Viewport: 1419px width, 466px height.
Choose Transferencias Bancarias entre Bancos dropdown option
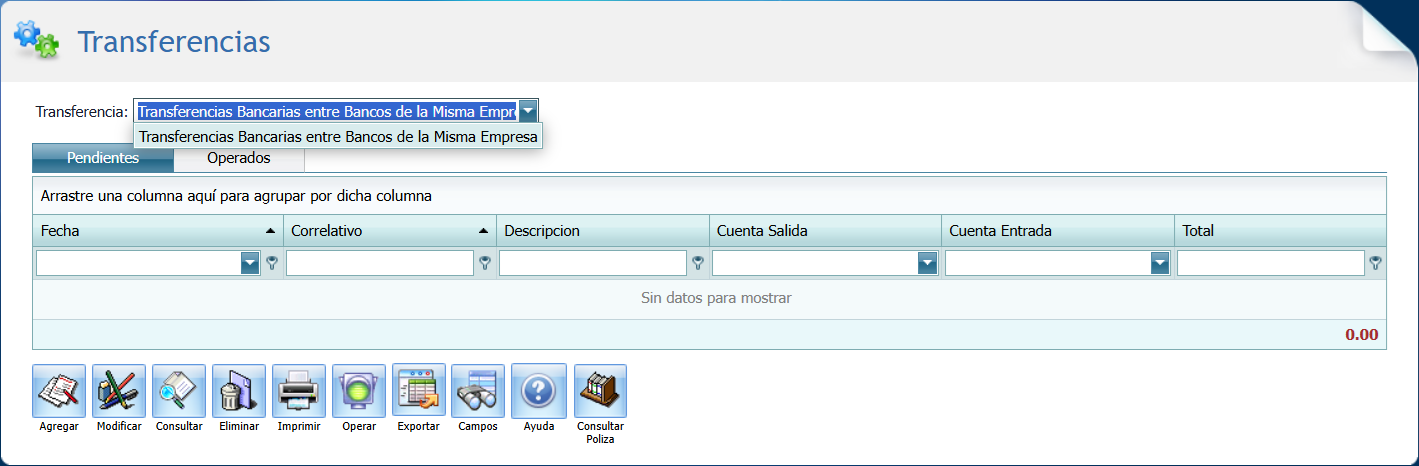[x=338, y=136]
